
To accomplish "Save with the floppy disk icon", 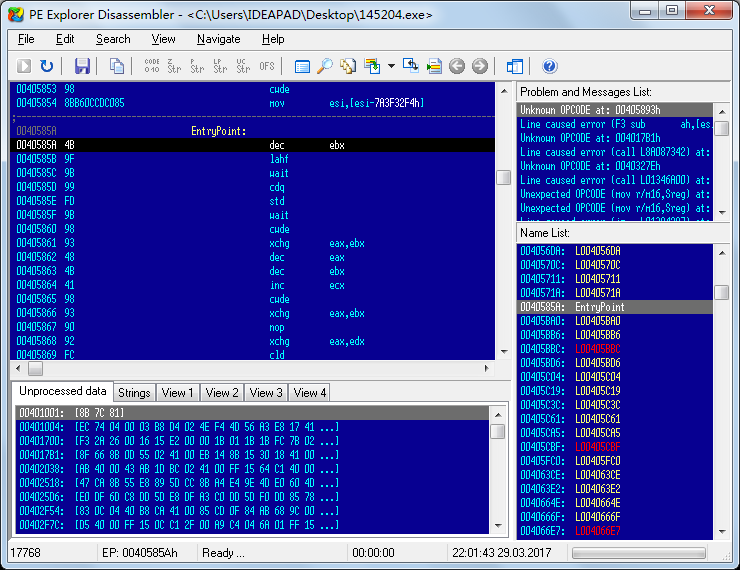I will coord(82,66).
